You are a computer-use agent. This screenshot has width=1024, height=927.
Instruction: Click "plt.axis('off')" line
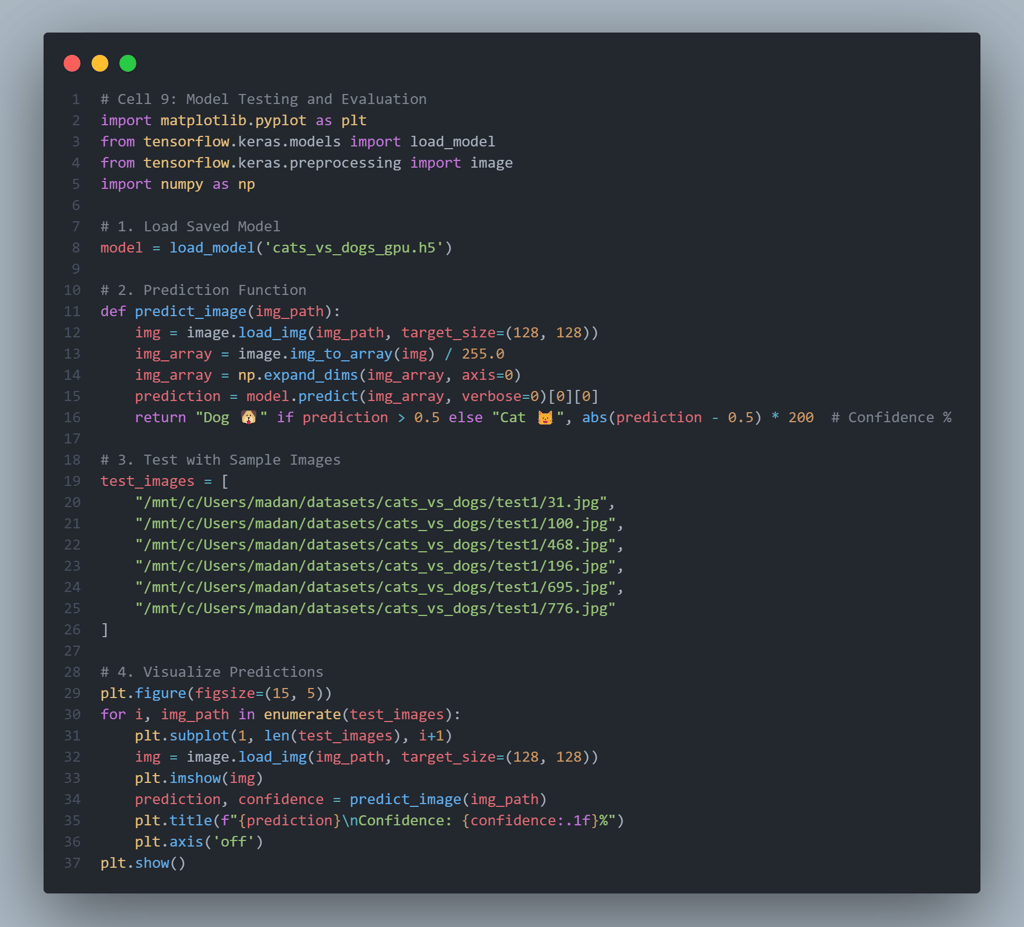[199, 842]
